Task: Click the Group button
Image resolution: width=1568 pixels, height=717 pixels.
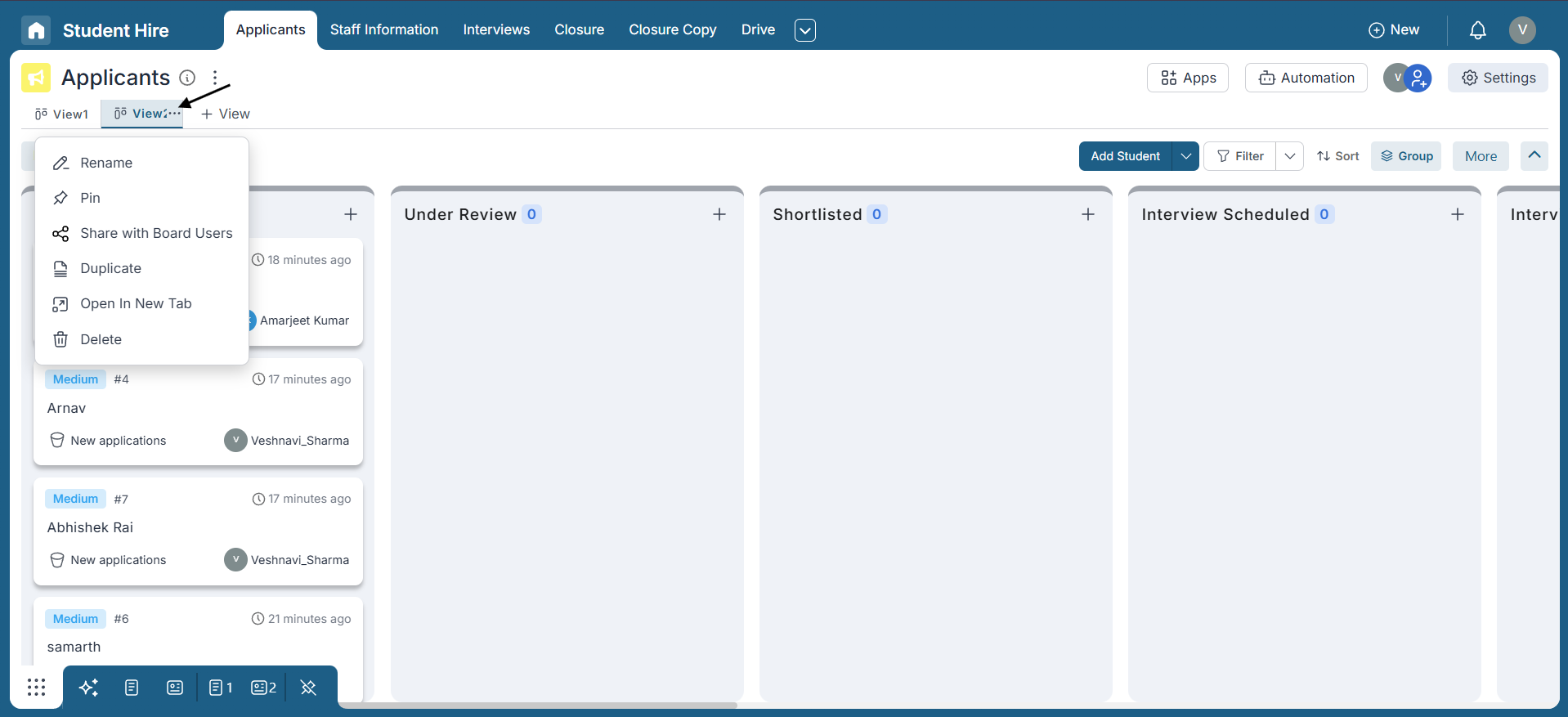Action: [x=1406, y=156]
